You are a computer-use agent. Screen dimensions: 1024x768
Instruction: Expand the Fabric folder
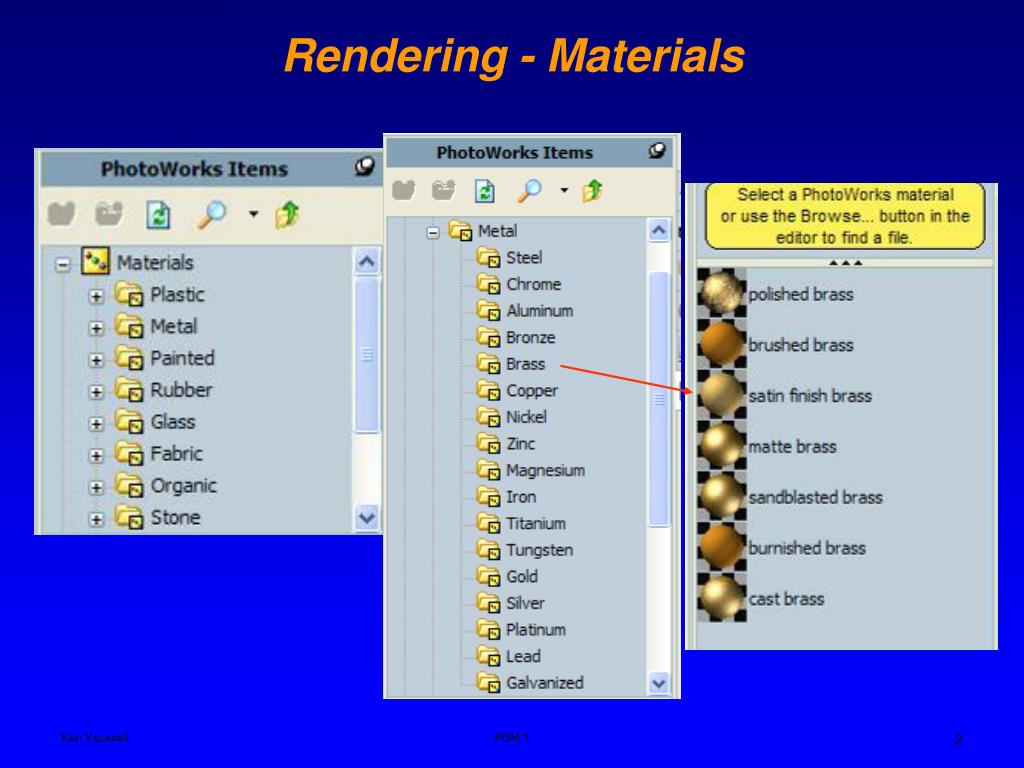point(96,455)
